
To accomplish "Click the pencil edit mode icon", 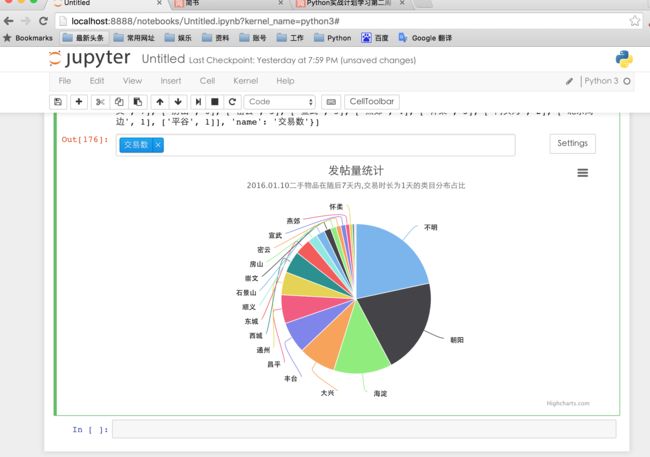I will [x=570, y=81].
